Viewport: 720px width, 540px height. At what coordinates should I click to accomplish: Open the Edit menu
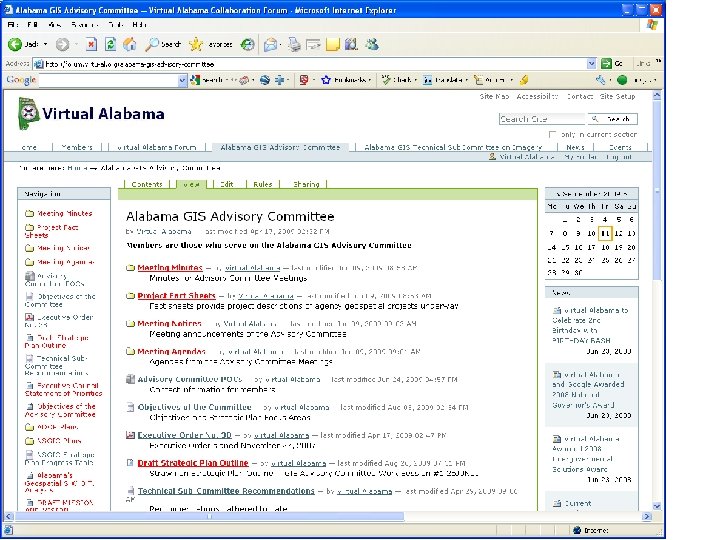tap(33, 25)
